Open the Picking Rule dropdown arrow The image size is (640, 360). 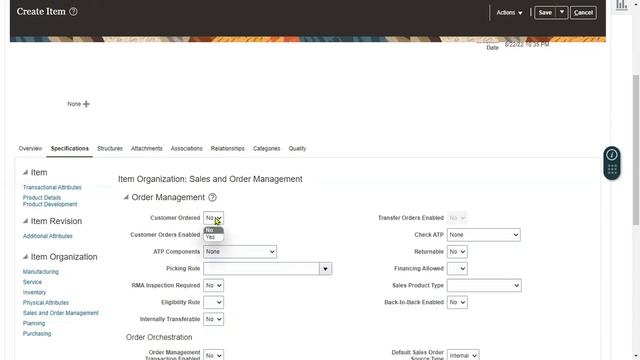pyautogui.click(x=325, y=269)
